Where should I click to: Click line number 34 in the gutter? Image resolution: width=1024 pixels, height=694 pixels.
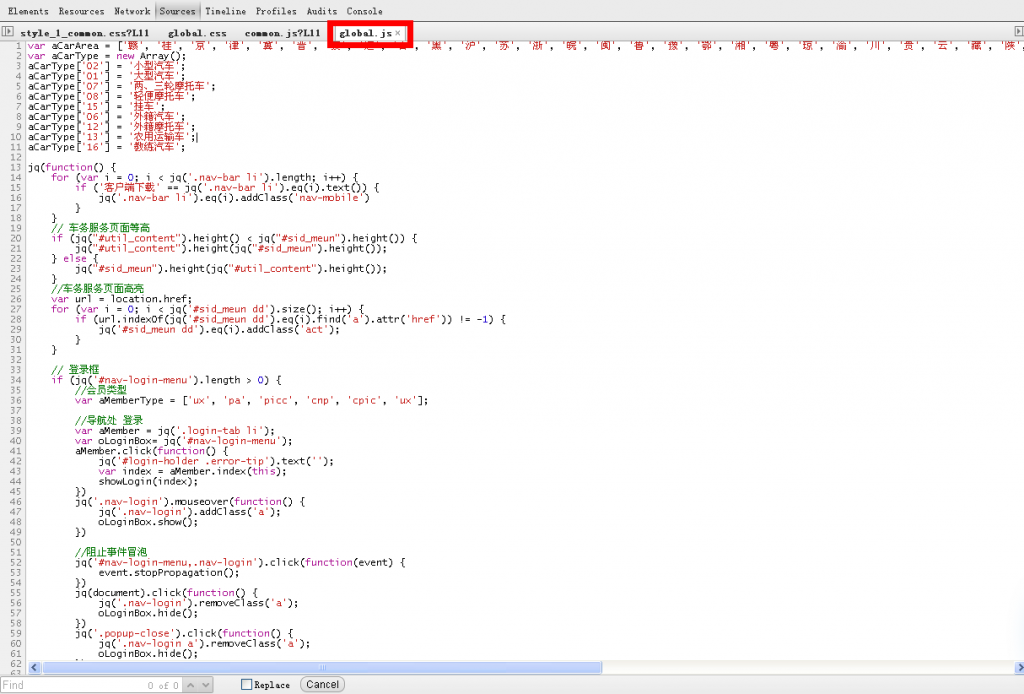pos(16,380)
